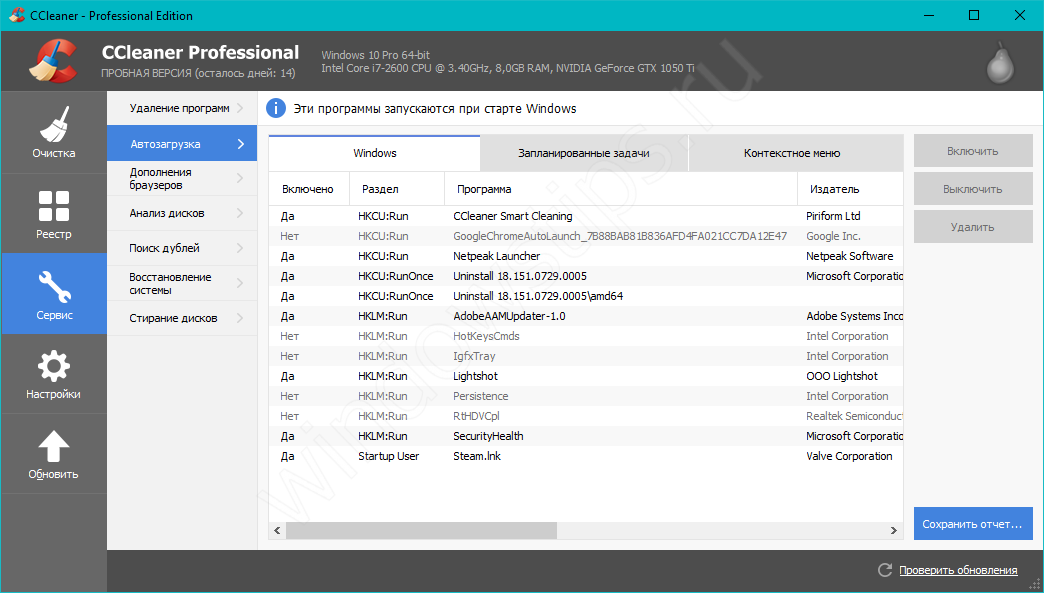Switch to Контекстное меню tab
The image size is (1044, 593).
pyautogui.click(x=791, y=153)
